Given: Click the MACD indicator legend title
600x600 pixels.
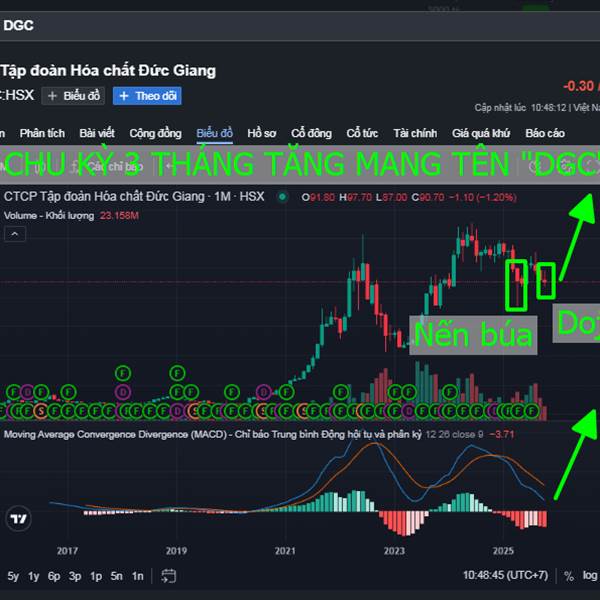Looking at the screenshot, I should (x=213, y=434).
